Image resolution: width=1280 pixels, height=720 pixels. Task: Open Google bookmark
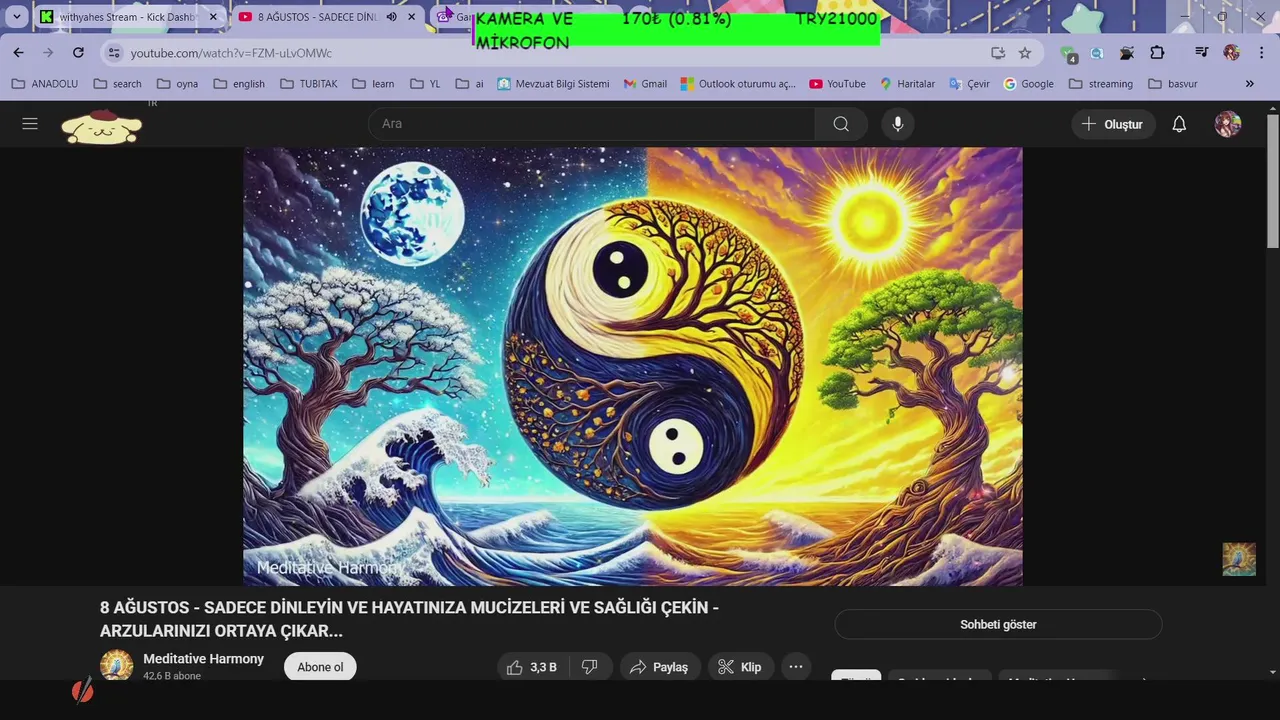tap(1028, 84)
